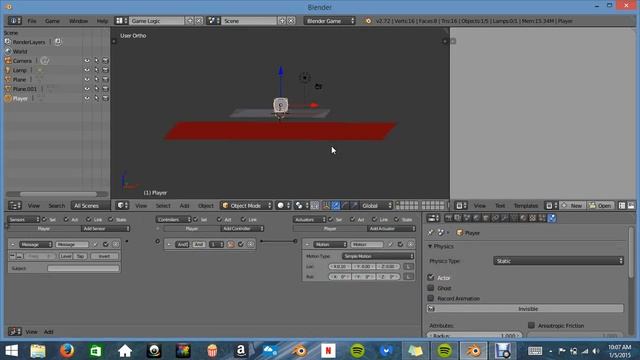Toggle the Controllers Link checkbox
The width and height of the screenshot is (640, 360).
pyautogui.click(x=243, y=220)
